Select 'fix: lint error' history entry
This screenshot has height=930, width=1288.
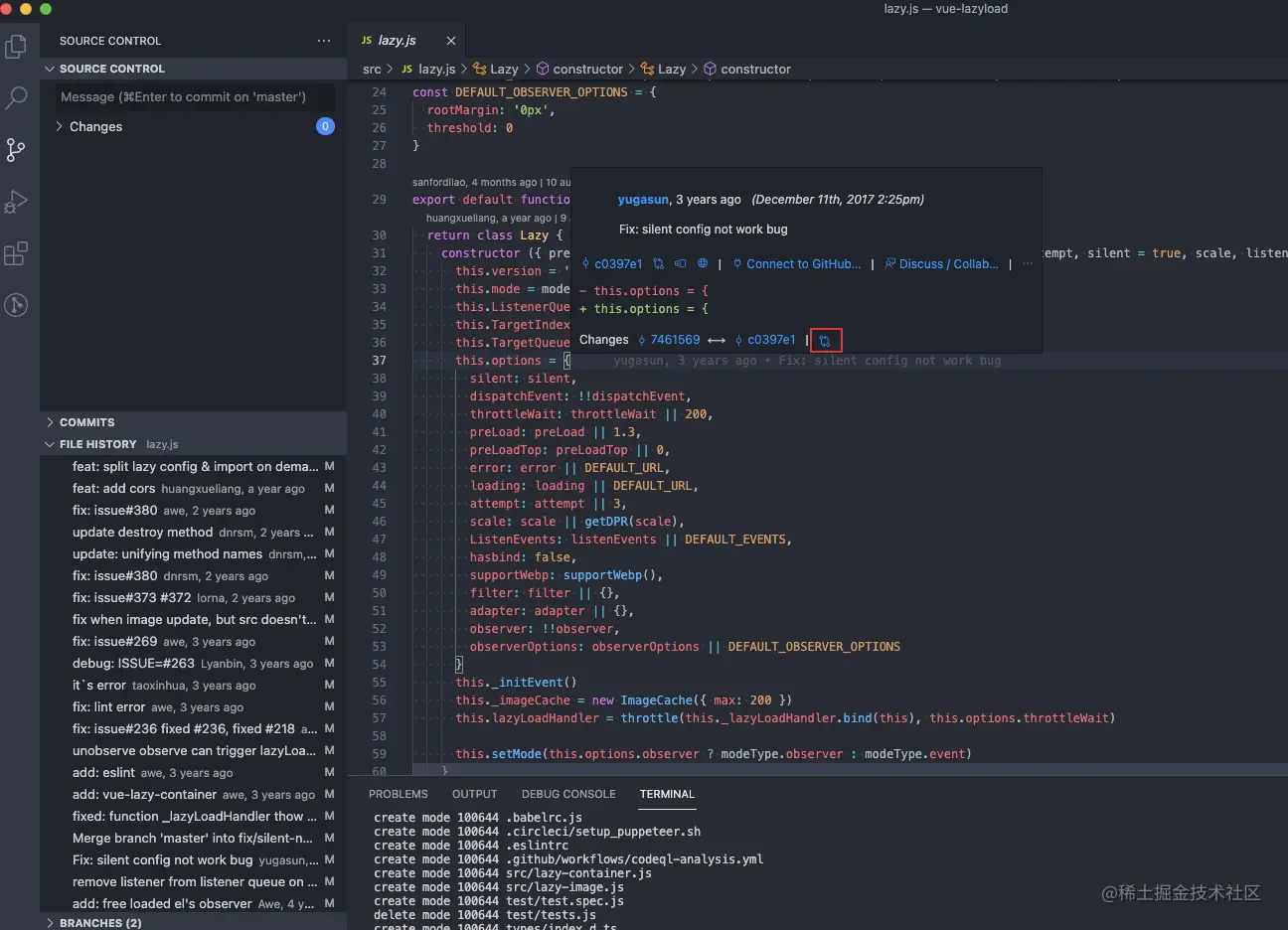coord(193,707)
